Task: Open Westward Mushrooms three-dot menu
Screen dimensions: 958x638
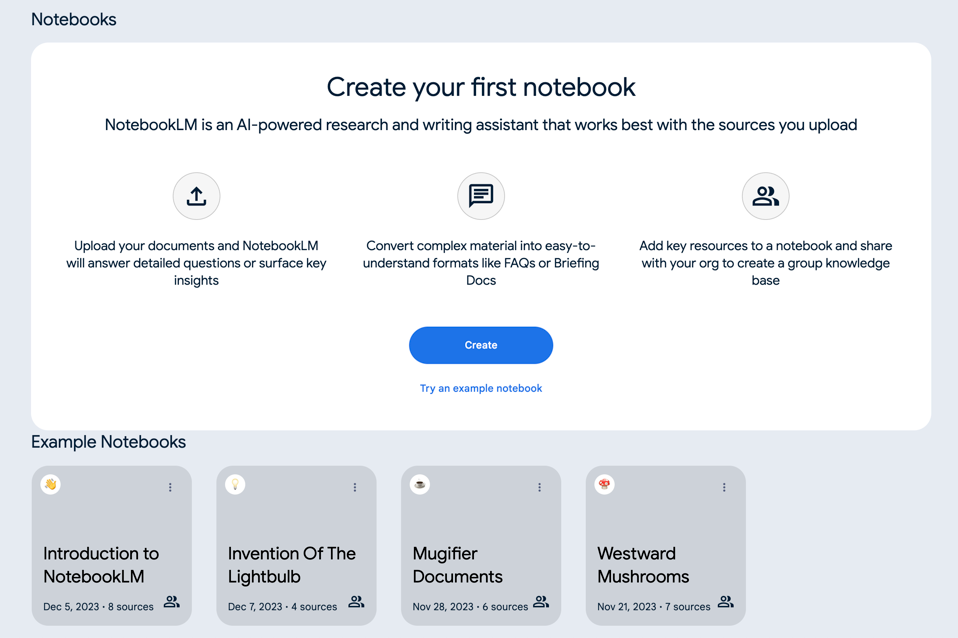Action: click(724, 487)
